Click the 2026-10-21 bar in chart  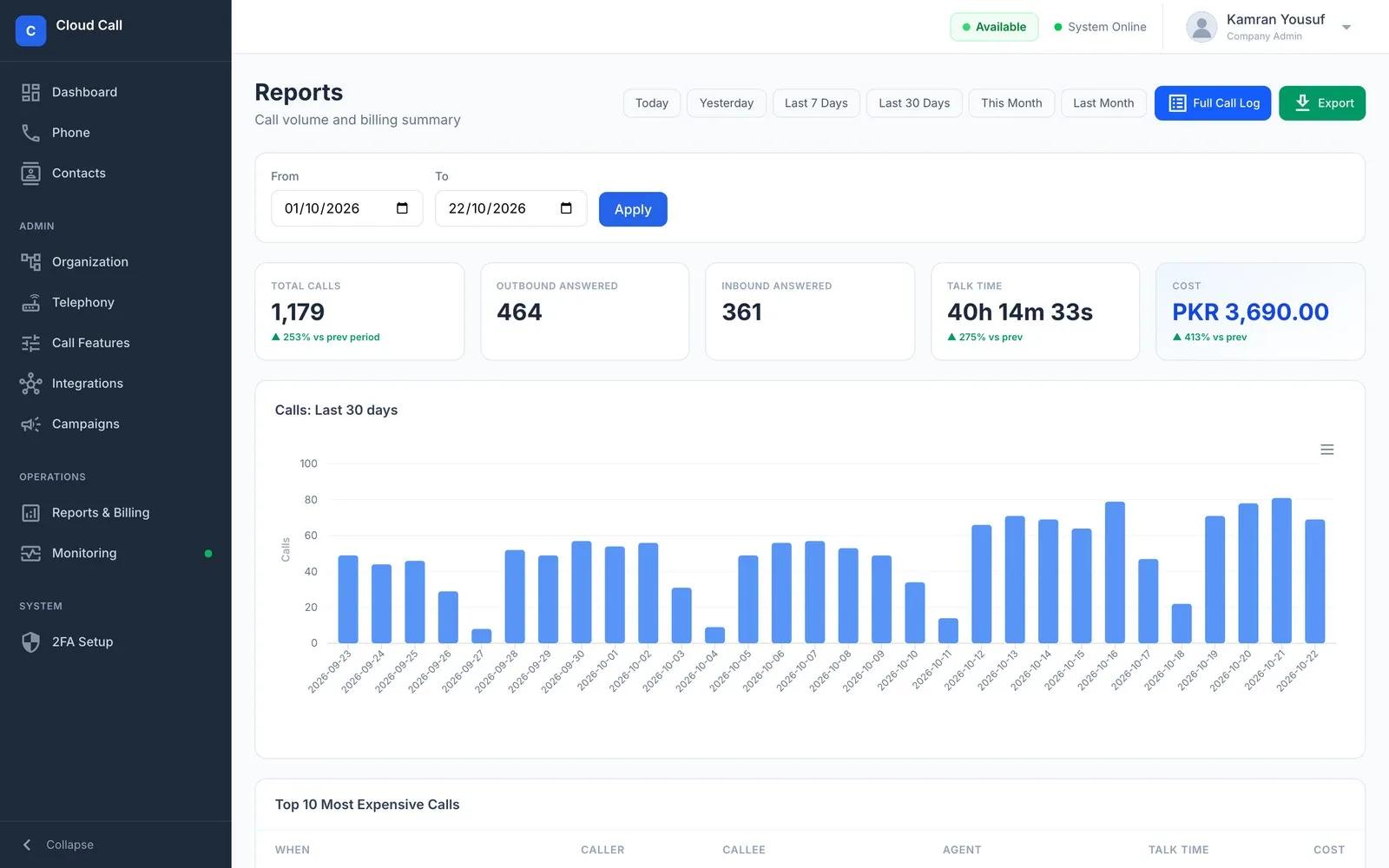[x=1281, y=570]
